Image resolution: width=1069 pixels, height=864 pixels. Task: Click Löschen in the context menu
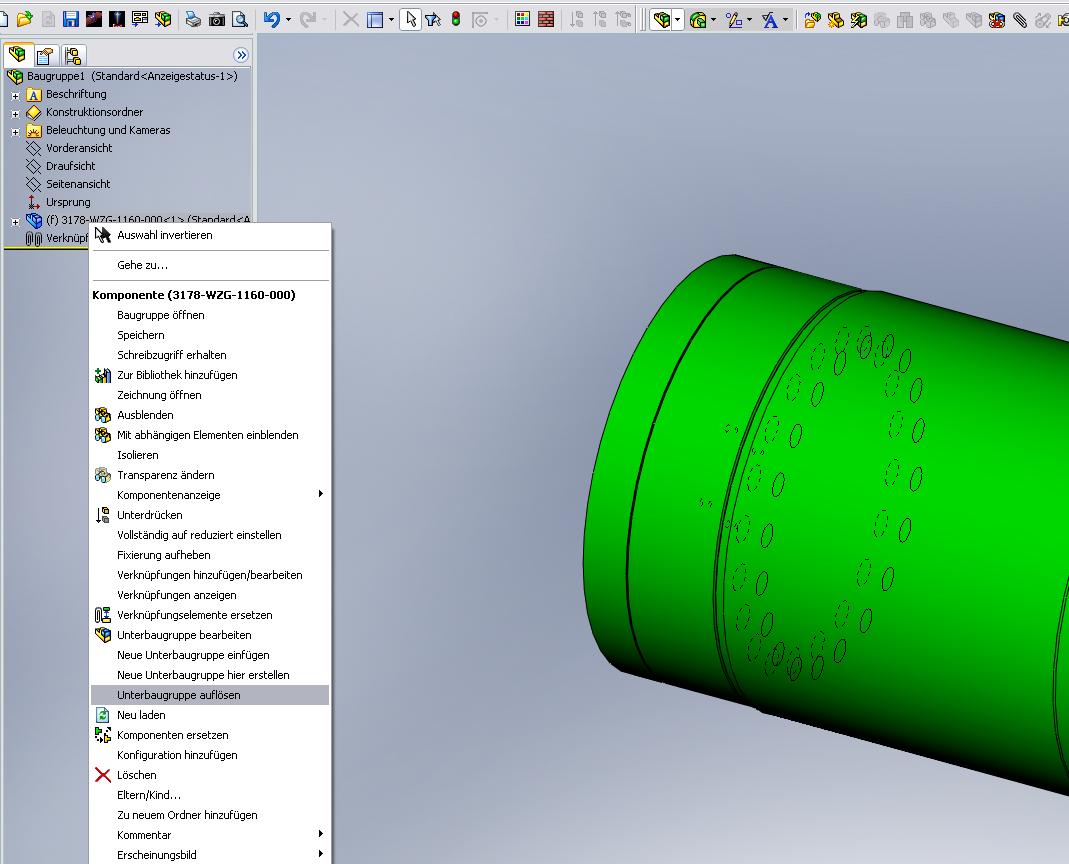(137, 775)
